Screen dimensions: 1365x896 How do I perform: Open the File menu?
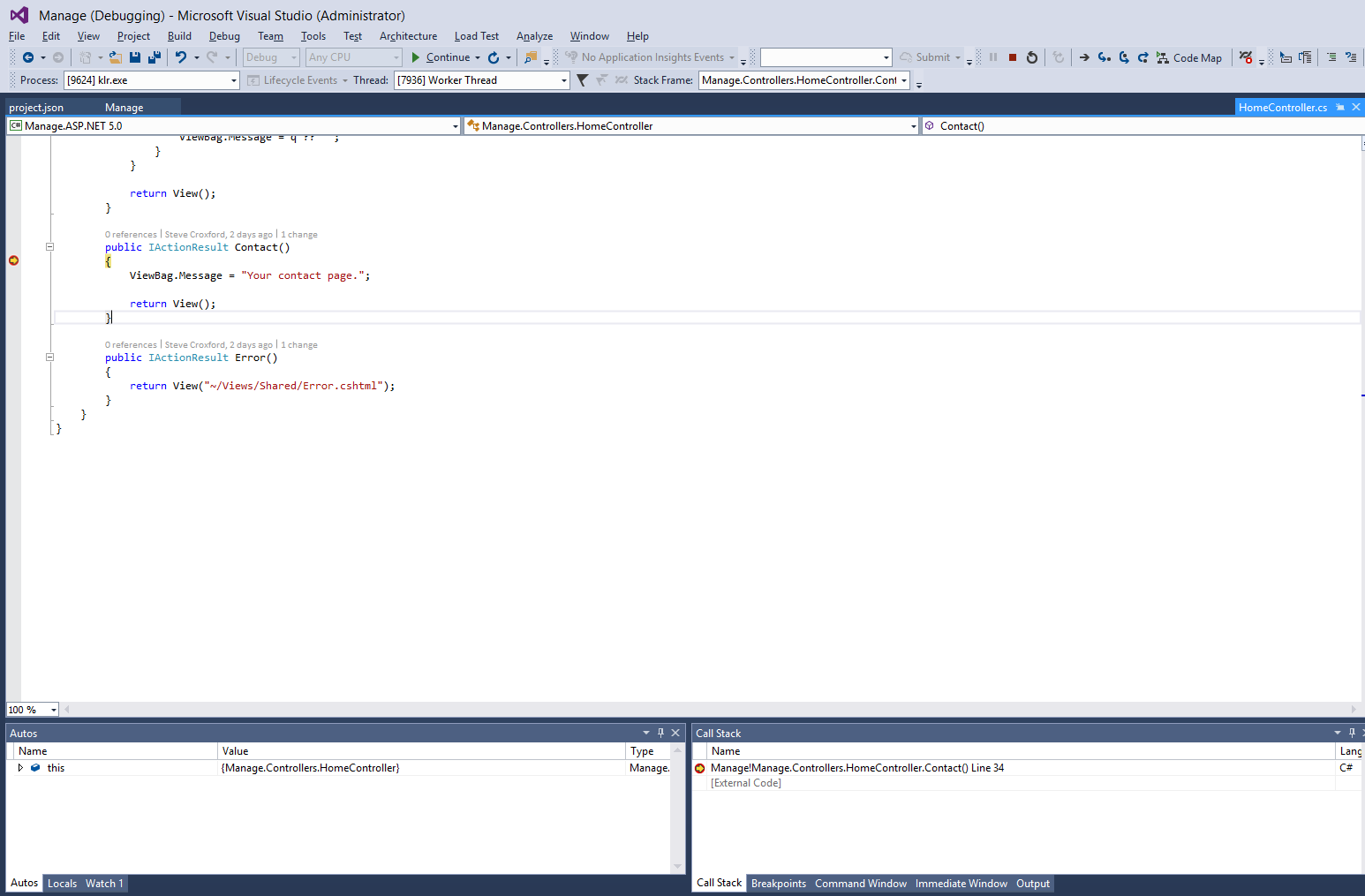pyautogui.click(x=17, y=36)
